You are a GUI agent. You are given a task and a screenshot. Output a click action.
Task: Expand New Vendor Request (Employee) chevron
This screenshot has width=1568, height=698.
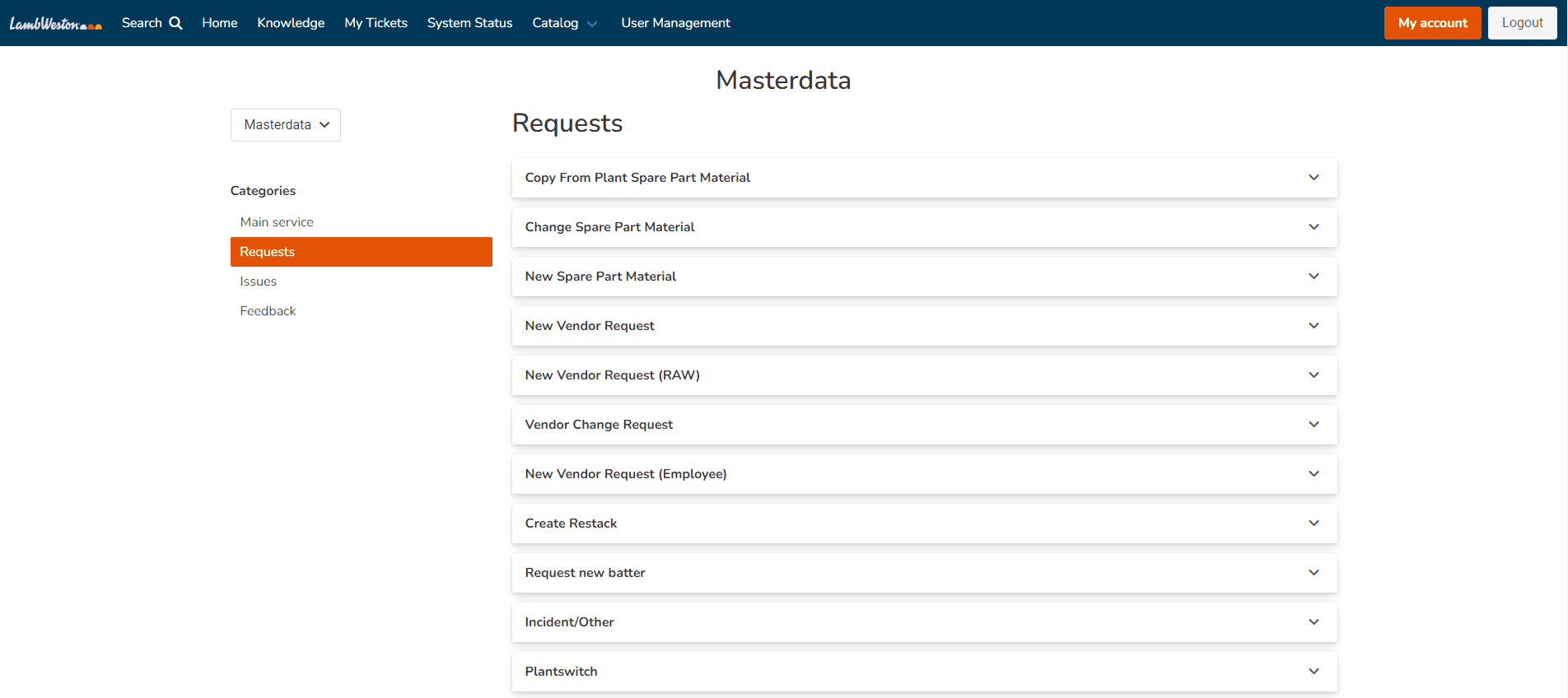[x=1314, y=474]
